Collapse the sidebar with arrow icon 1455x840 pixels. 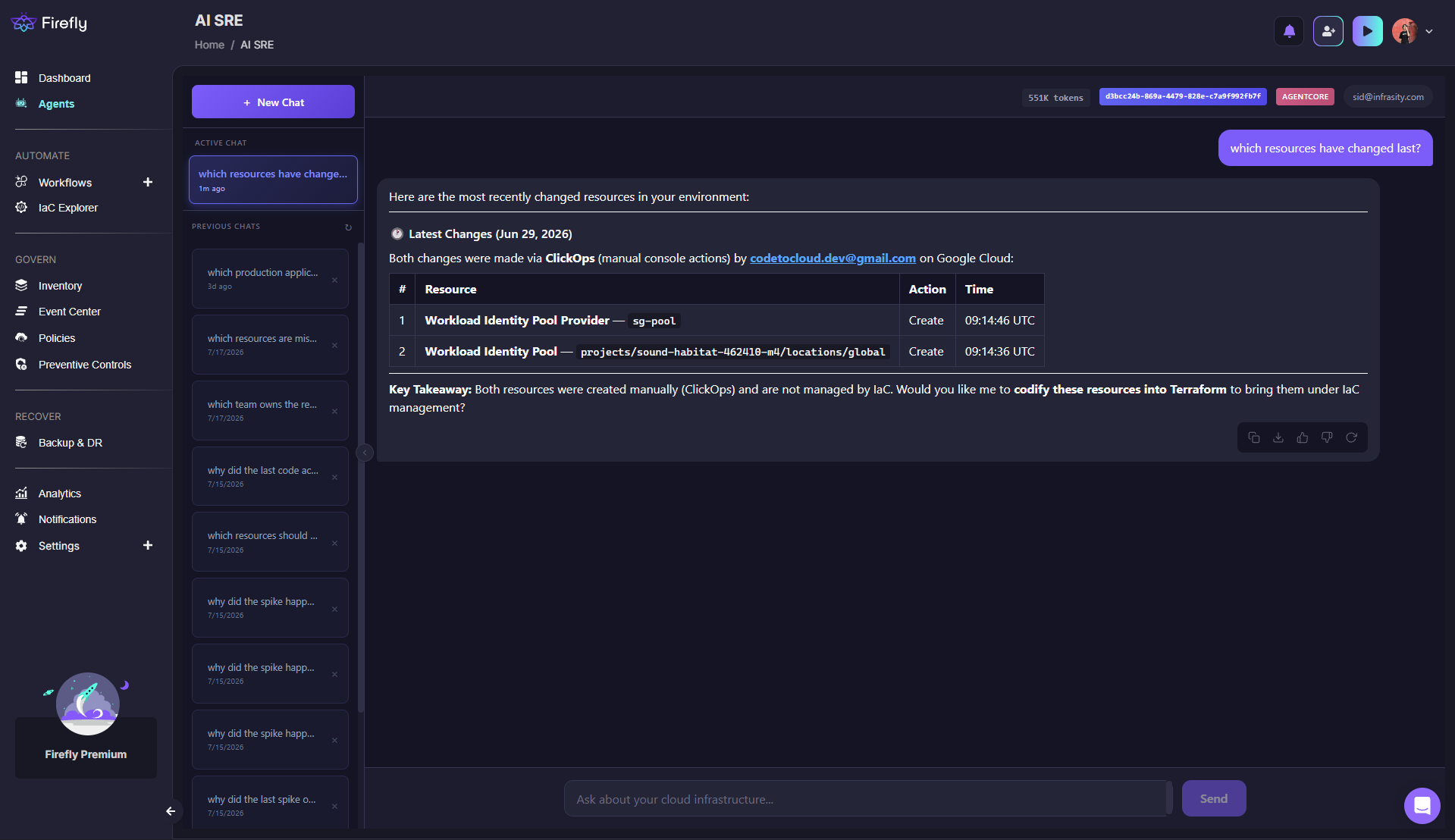pyautogui.click(x=171, y=811)
